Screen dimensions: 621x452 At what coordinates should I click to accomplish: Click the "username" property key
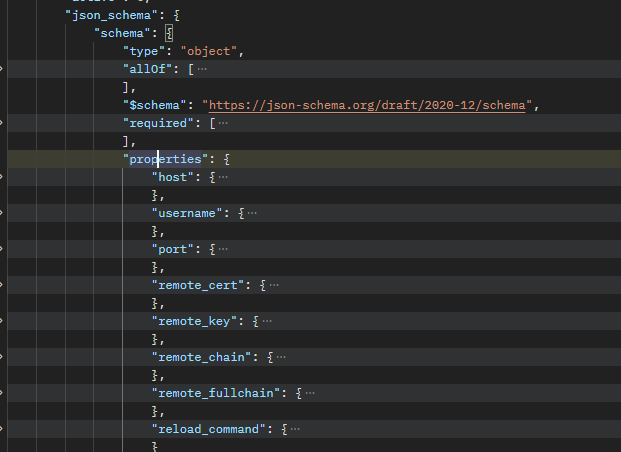pyautogui.click(x=187, y=213)
